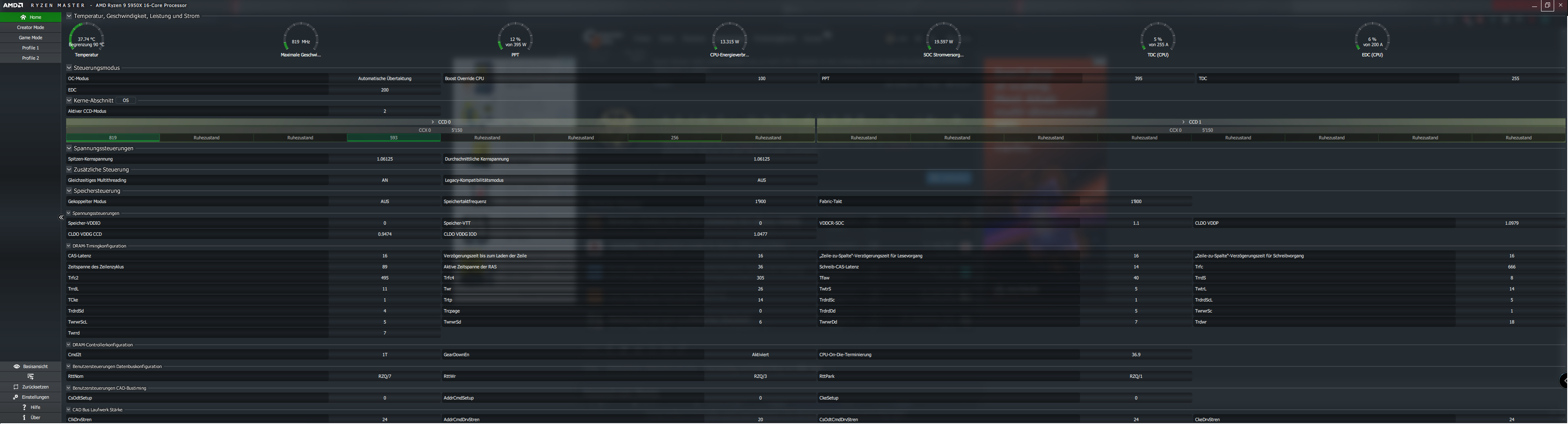
Task: Click the Temperatur gauge
Action: point(87,40)
